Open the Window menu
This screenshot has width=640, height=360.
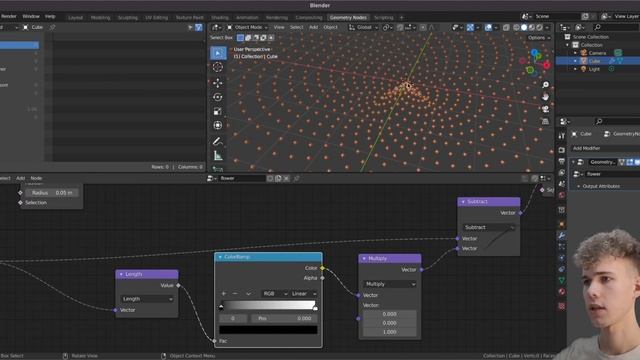pos(31,16)
